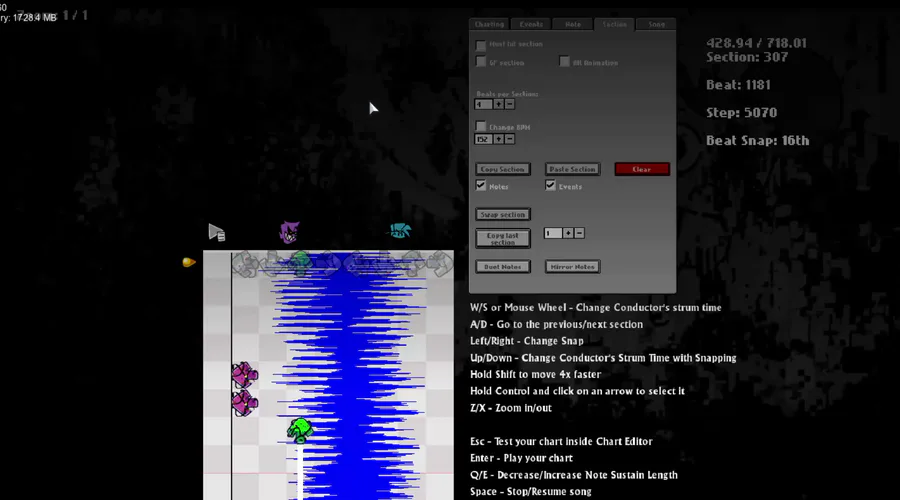Increase Beats per Section with plus
The width and height of the screenshot is (900, 500).
498,104
